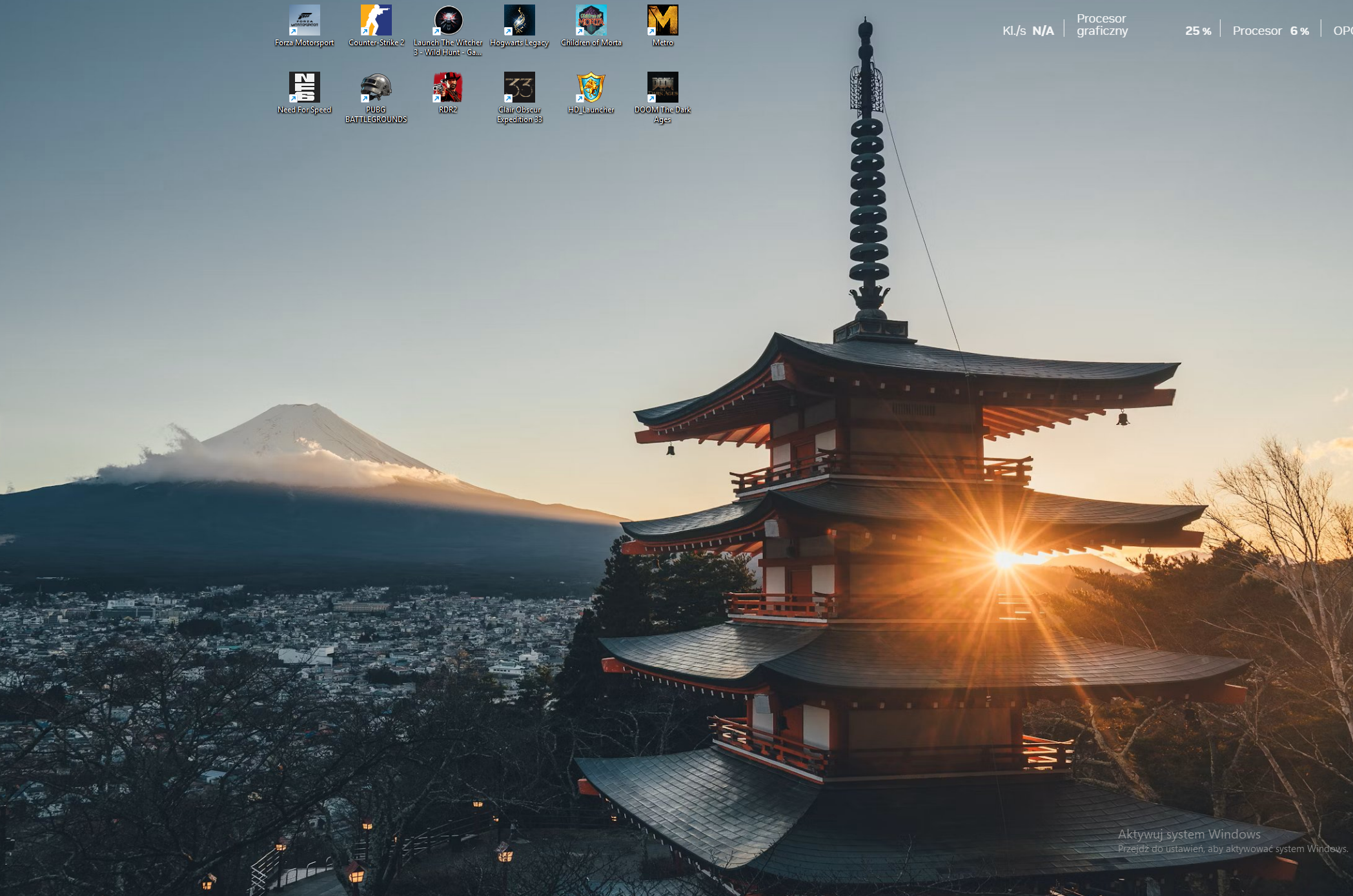Select the HD_Launcher shield icon
Image resolution: width=1353 pixels, height=896 pixels.
pos(591,88)
